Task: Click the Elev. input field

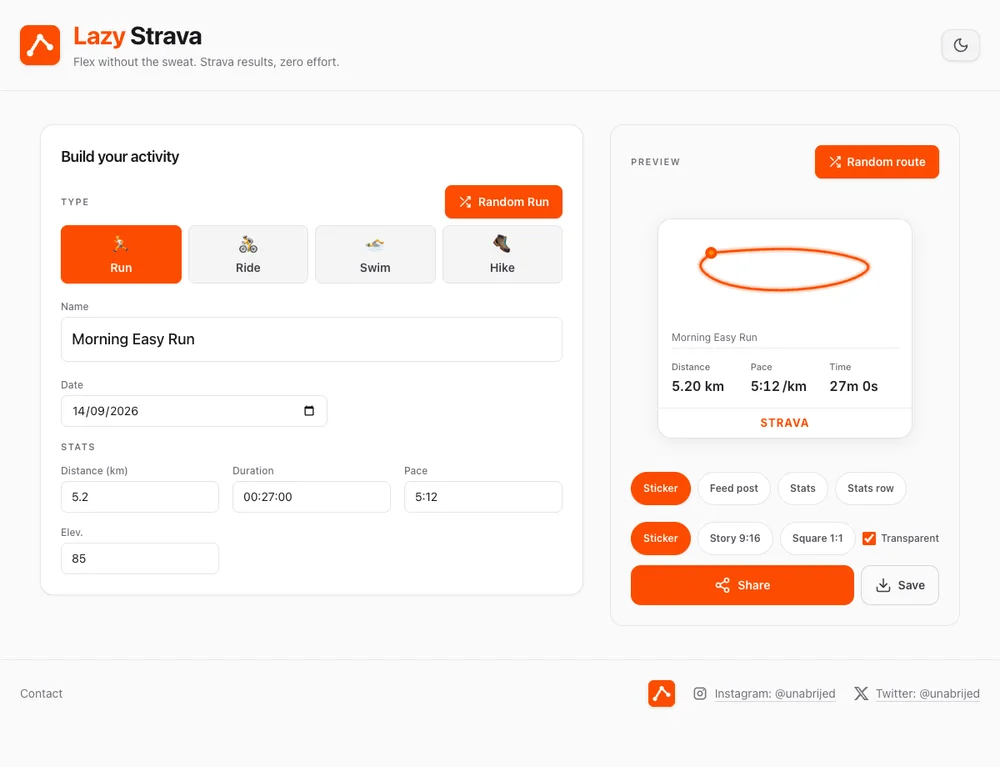Action: point(140,559)
